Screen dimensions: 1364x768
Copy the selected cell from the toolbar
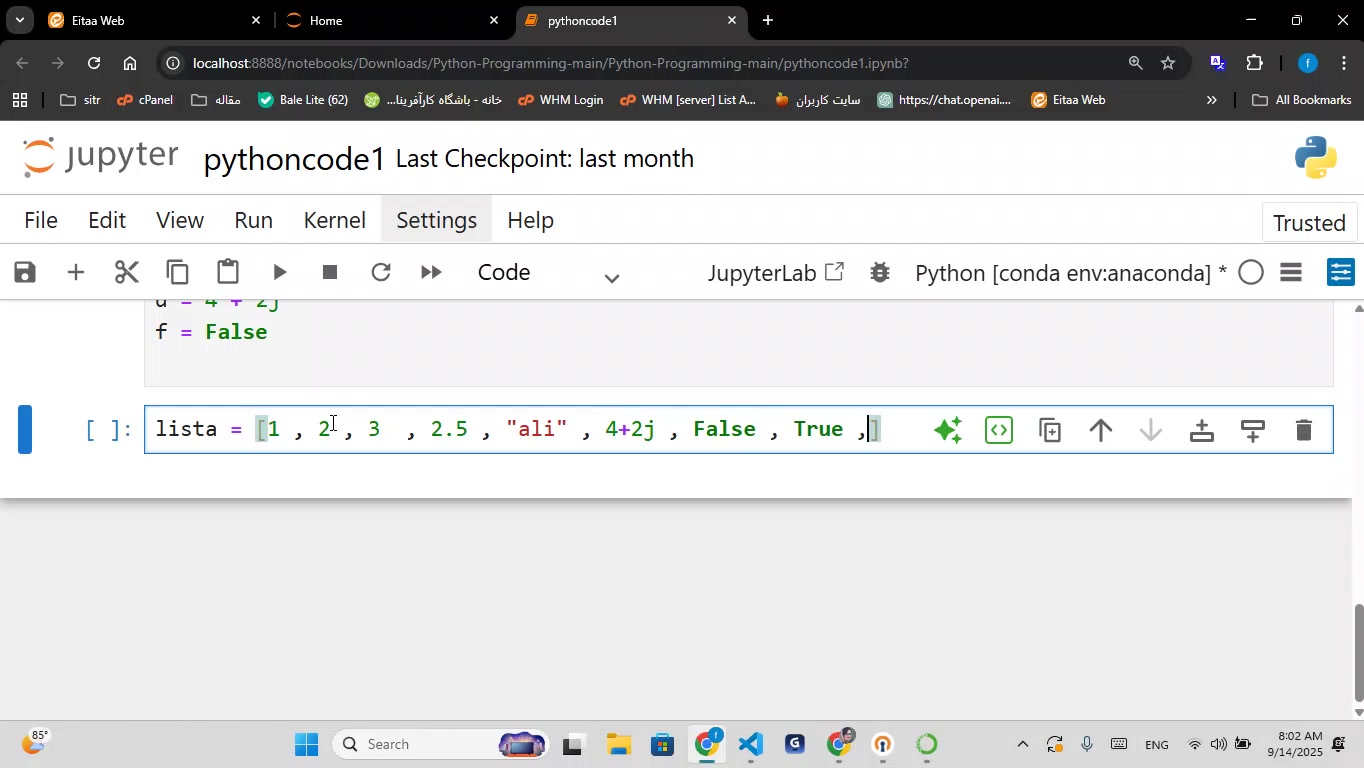coord(177,272)
